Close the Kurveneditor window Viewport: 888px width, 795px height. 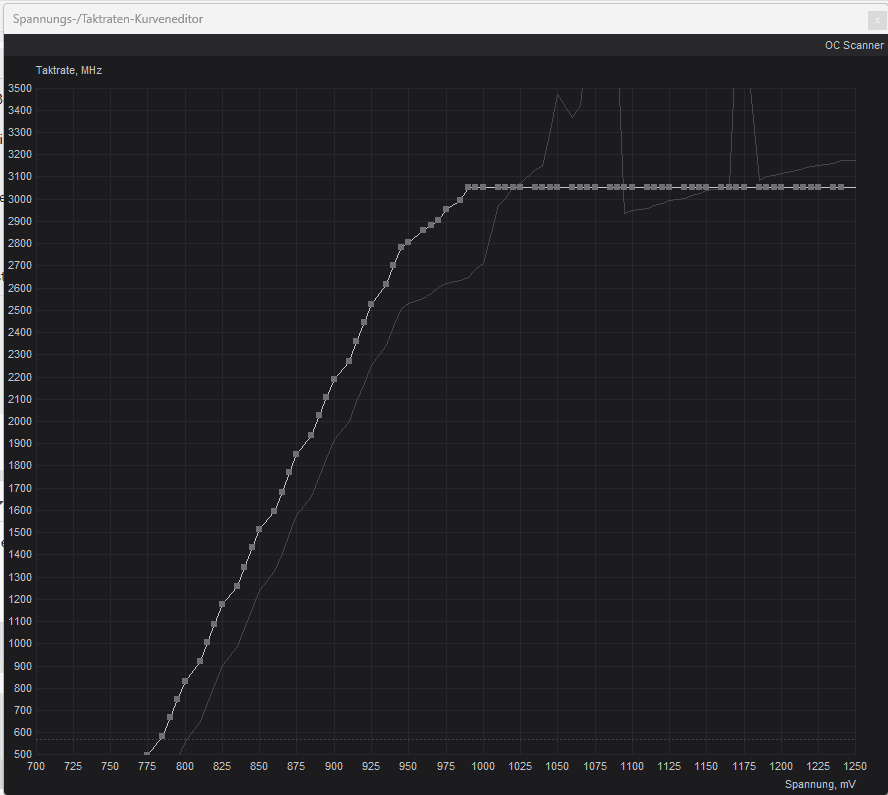tap(877, 20)
